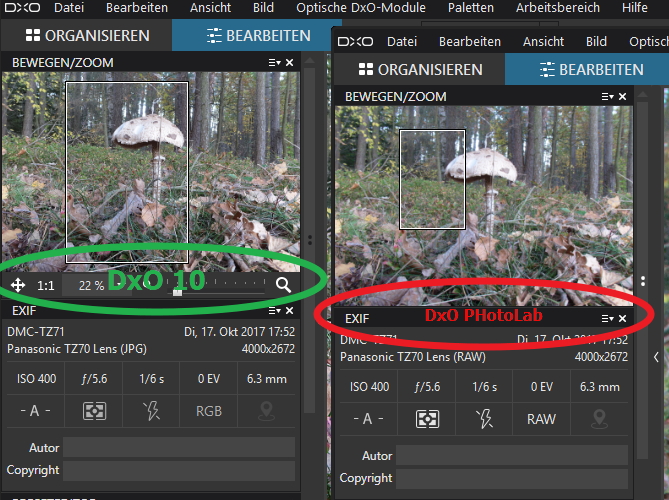
Task: Click metering mode icon in DxO 10 EXIF
Action: click(94, 411)
